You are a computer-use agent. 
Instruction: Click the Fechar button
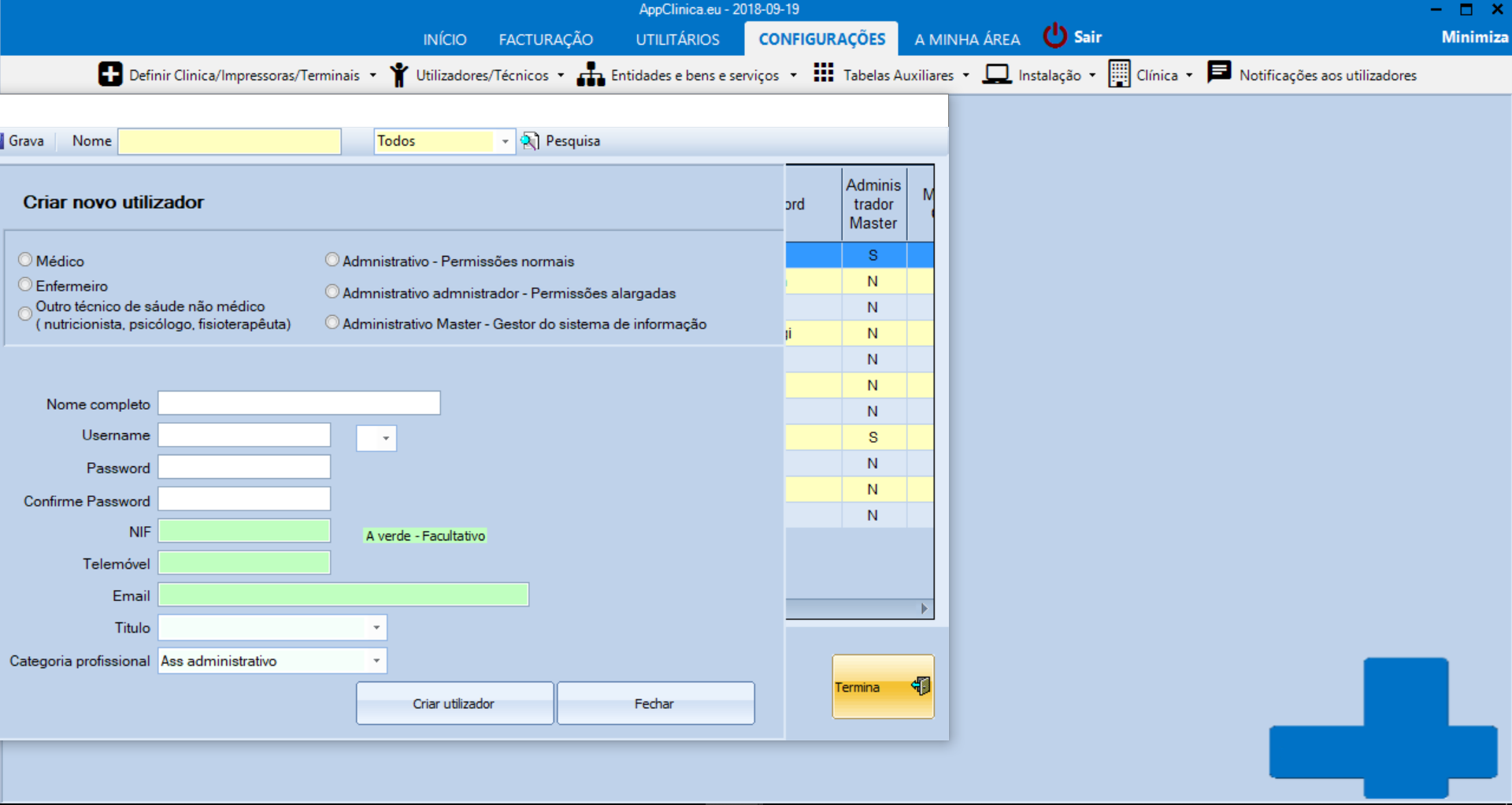(x=655, y=703)
